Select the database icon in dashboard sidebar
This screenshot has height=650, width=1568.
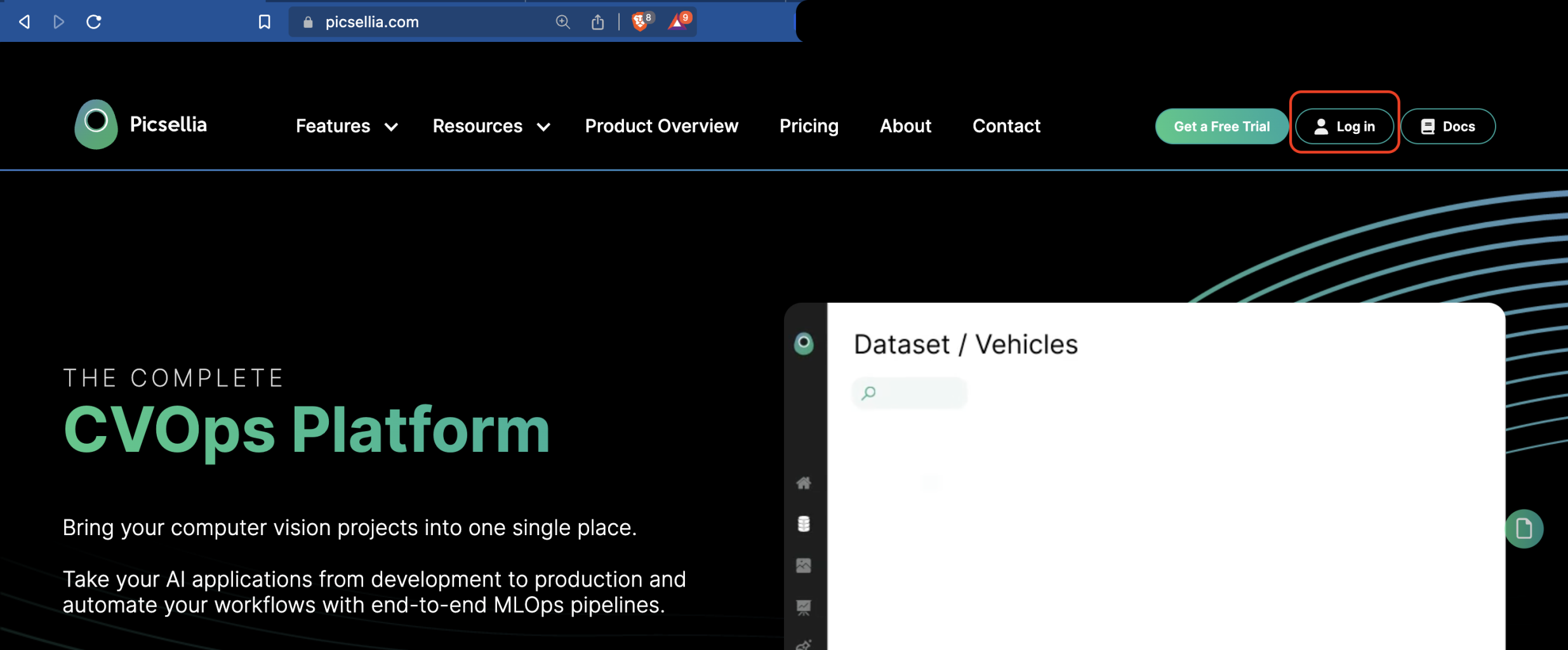click(x=804, y=524)
